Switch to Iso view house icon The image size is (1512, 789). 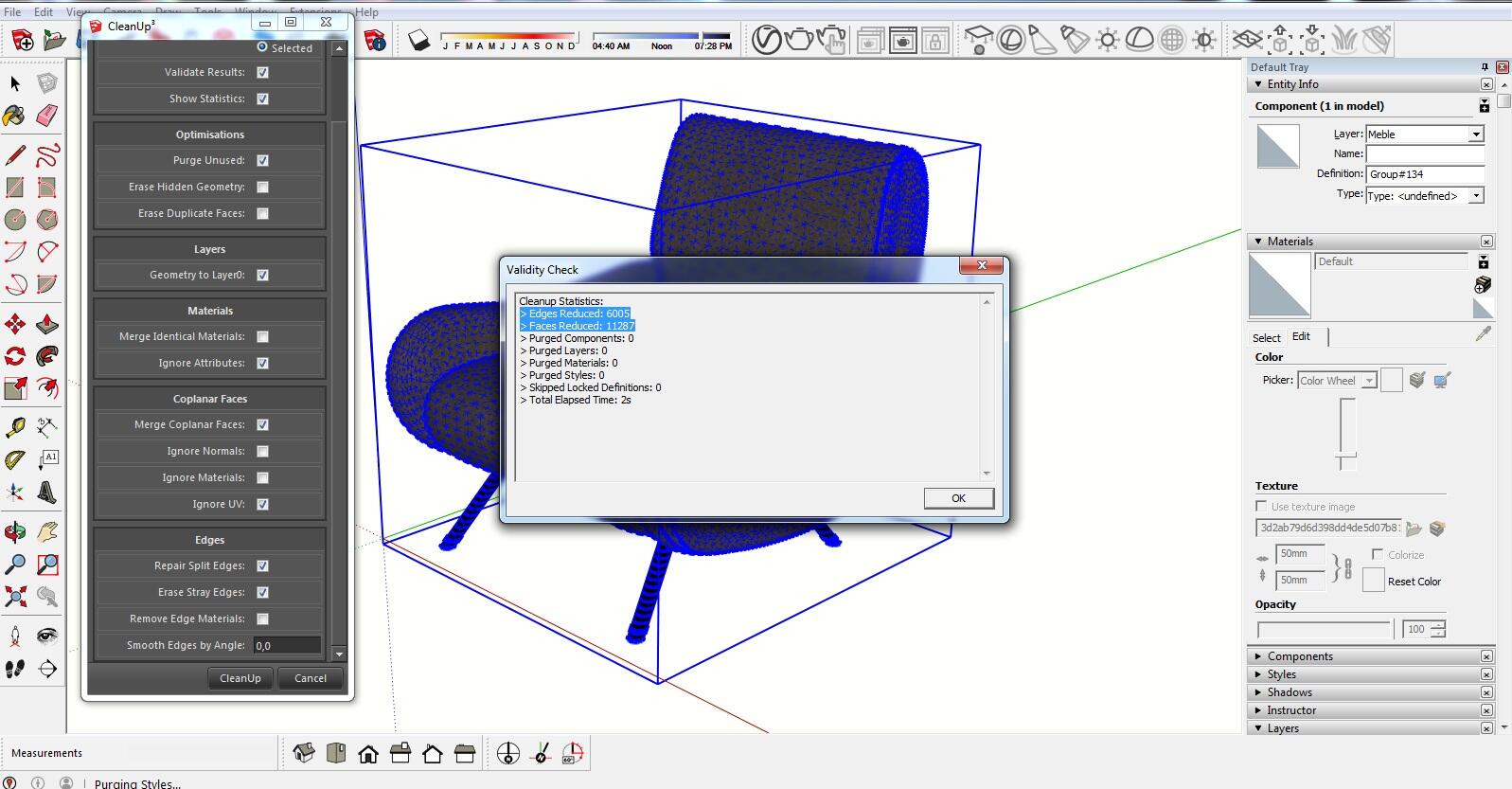tap(304, 754)
